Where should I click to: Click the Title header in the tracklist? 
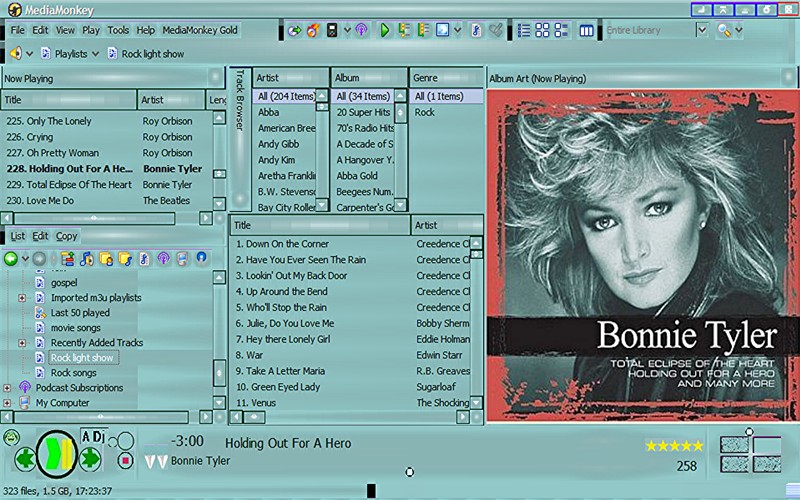[320, 225]
